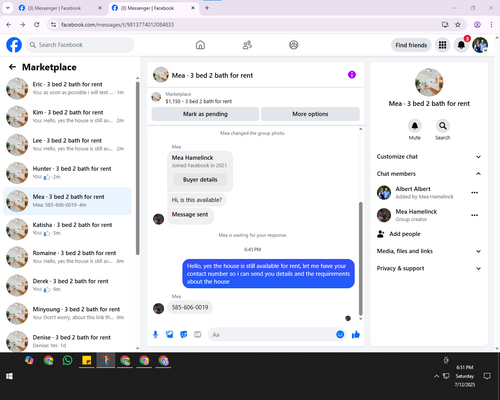Image resolution: width=500 pixels, height=400 pixels.
Task: Open the tab search dropdown arrow in Chrome
Action: (x=8, y=8)
